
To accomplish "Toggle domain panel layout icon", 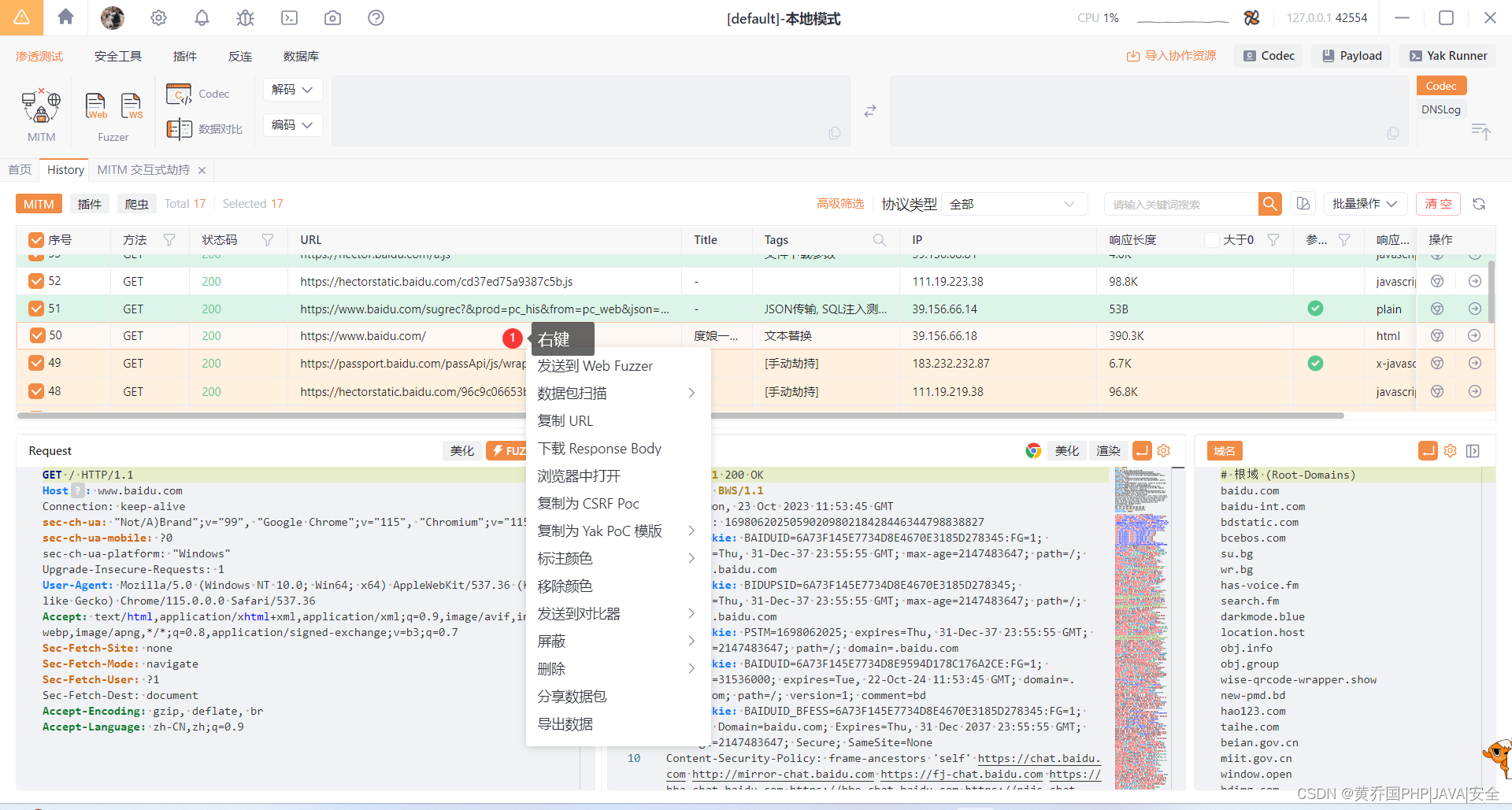I will [1473, 450].
